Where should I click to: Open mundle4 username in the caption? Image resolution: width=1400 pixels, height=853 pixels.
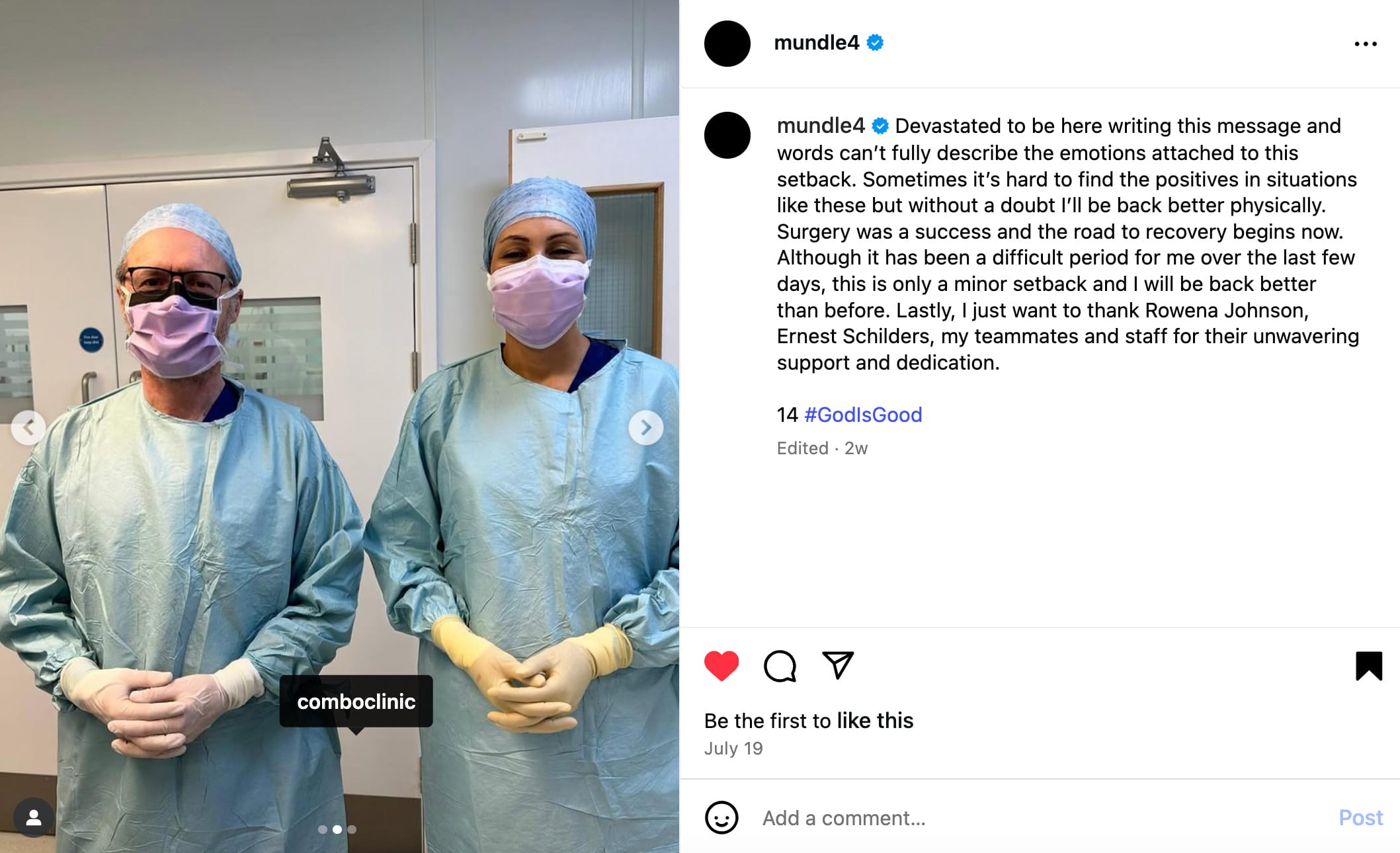pyautogui.click(x=821, y=125)
